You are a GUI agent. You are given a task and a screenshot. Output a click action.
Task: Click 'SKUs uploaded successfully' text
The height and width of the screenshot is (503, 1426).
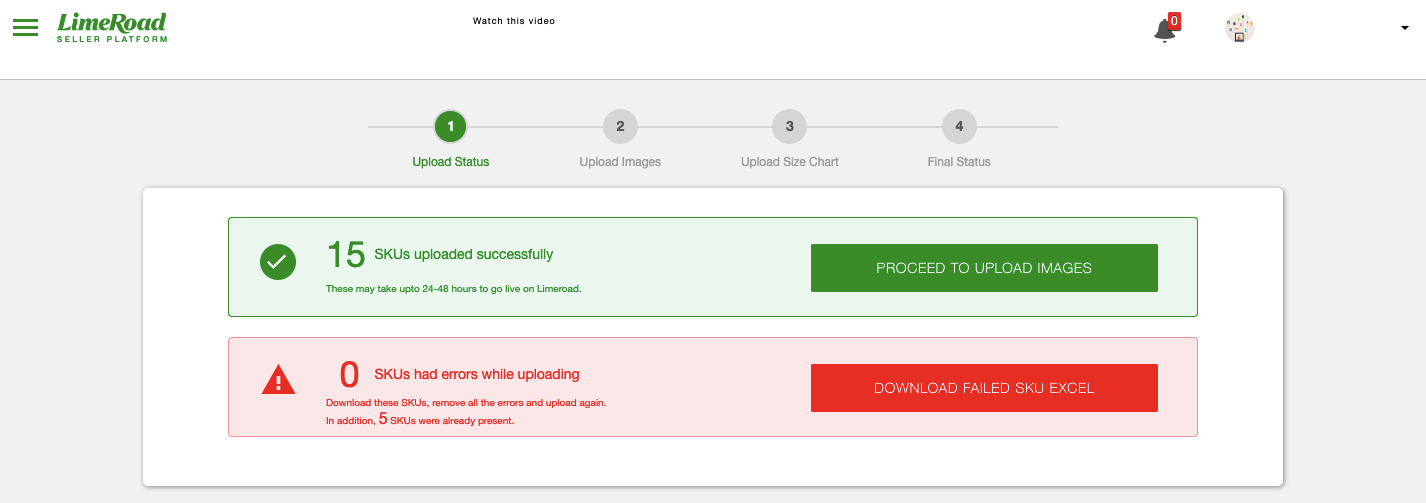click(463, 255)
